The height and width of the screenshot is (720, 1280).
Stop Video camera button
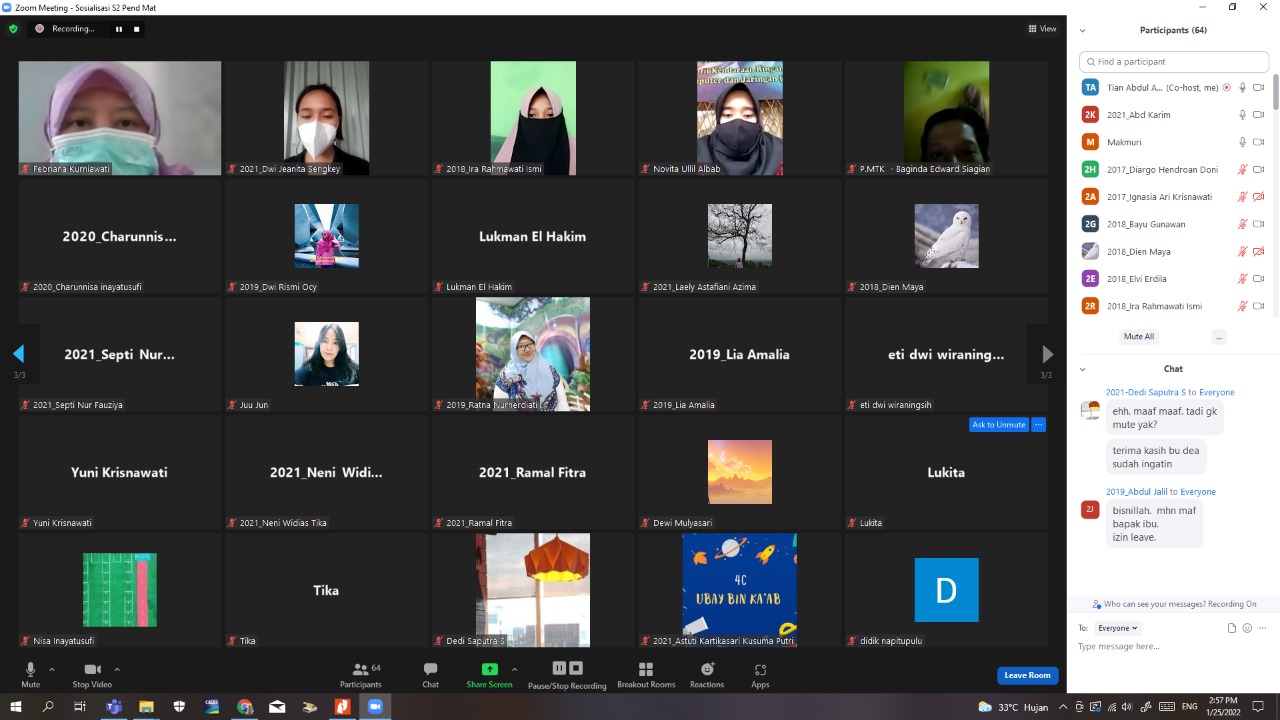[x=92, y=674]
